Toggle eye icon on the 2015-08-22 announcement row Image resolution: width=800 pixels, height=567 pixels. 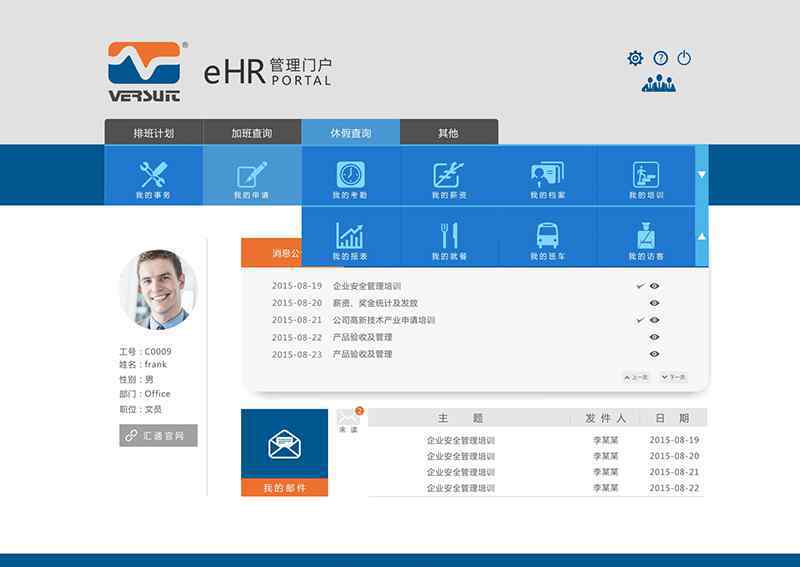[655, 337]
